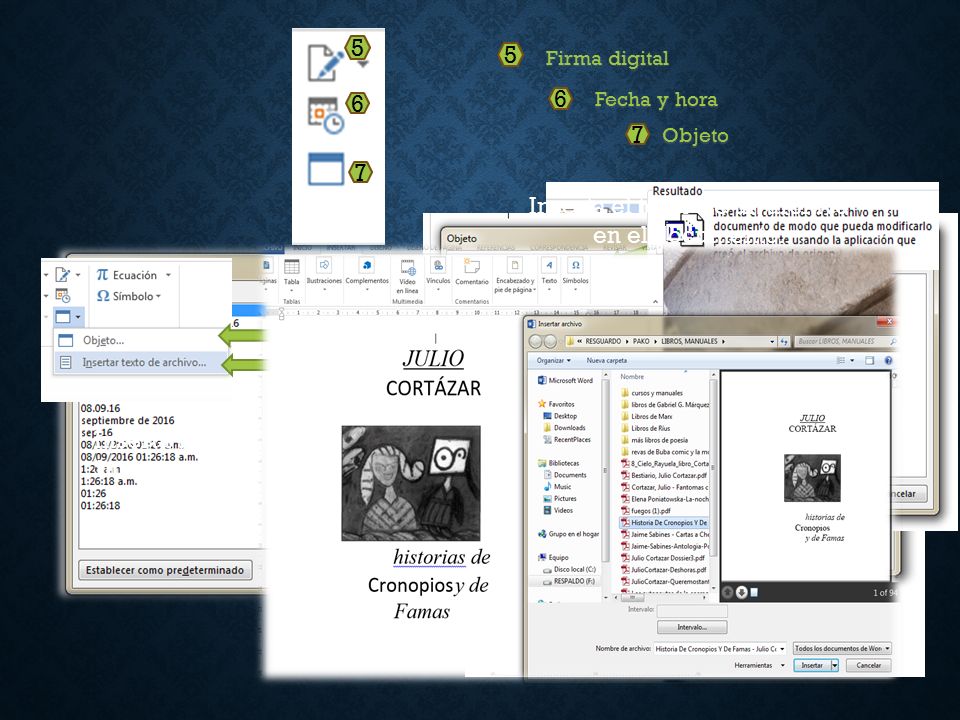Refresh the folder in Insertar archivo dialog
Image resolution: width=960 pixels, height=720 pixels.
[x=784, y=342]
